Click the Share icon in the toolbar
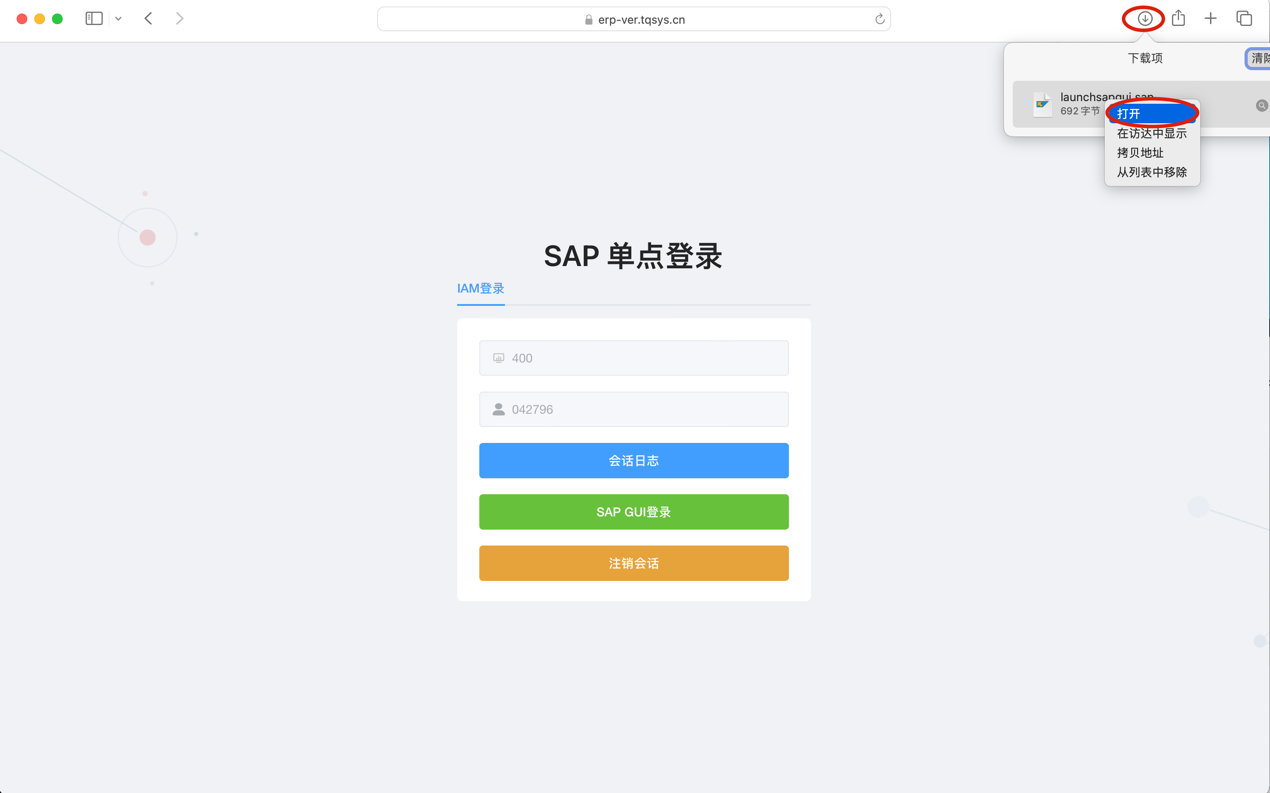Image resolution: width=1270 pixels, height=793 pixels. pyautogui.click(x=1179, y=18)
